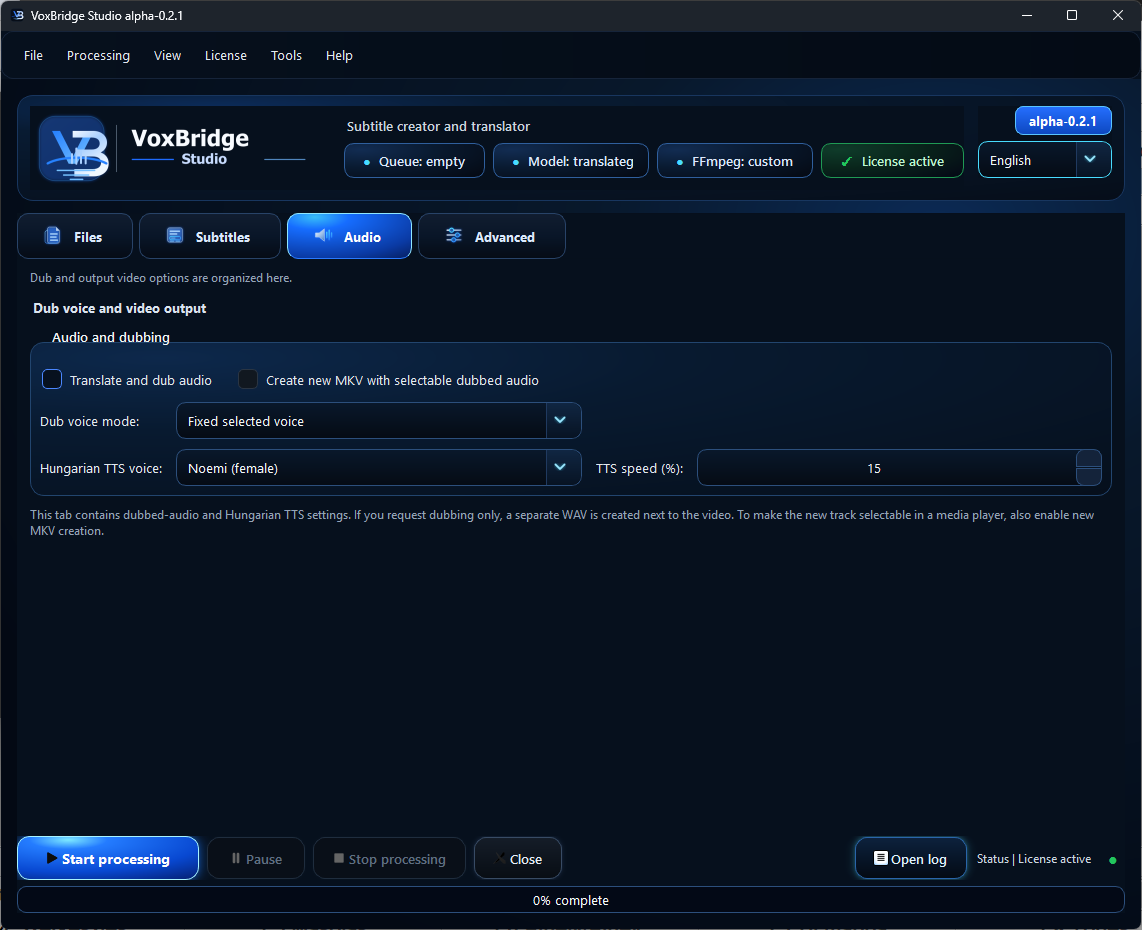This screenshot has width=1142, height=930.
Task: Click the FFmpeg: custom status chip
Action: (735, 161)
